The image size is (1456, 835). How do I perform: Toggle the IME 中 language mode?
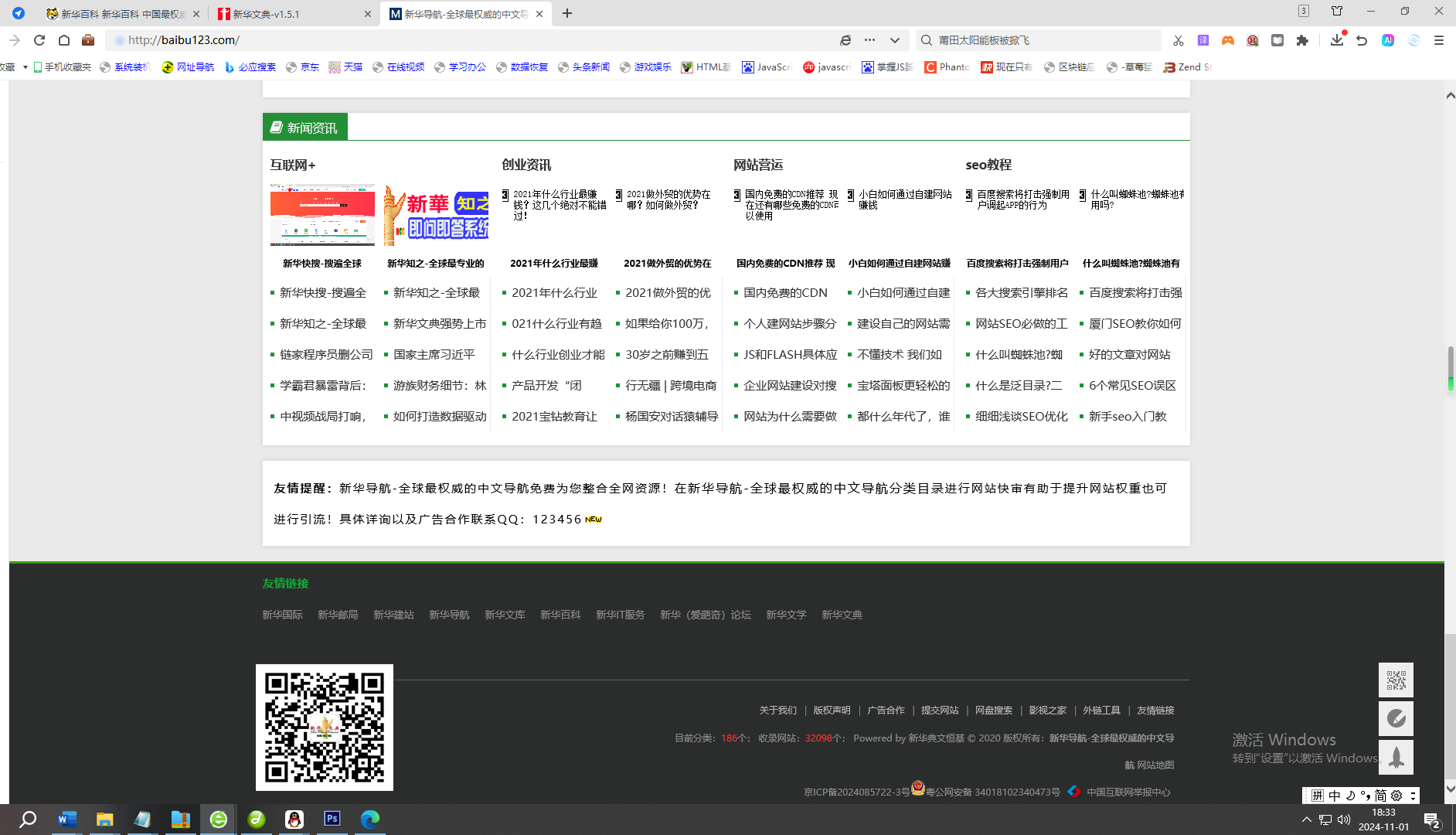click(1335, 796)
